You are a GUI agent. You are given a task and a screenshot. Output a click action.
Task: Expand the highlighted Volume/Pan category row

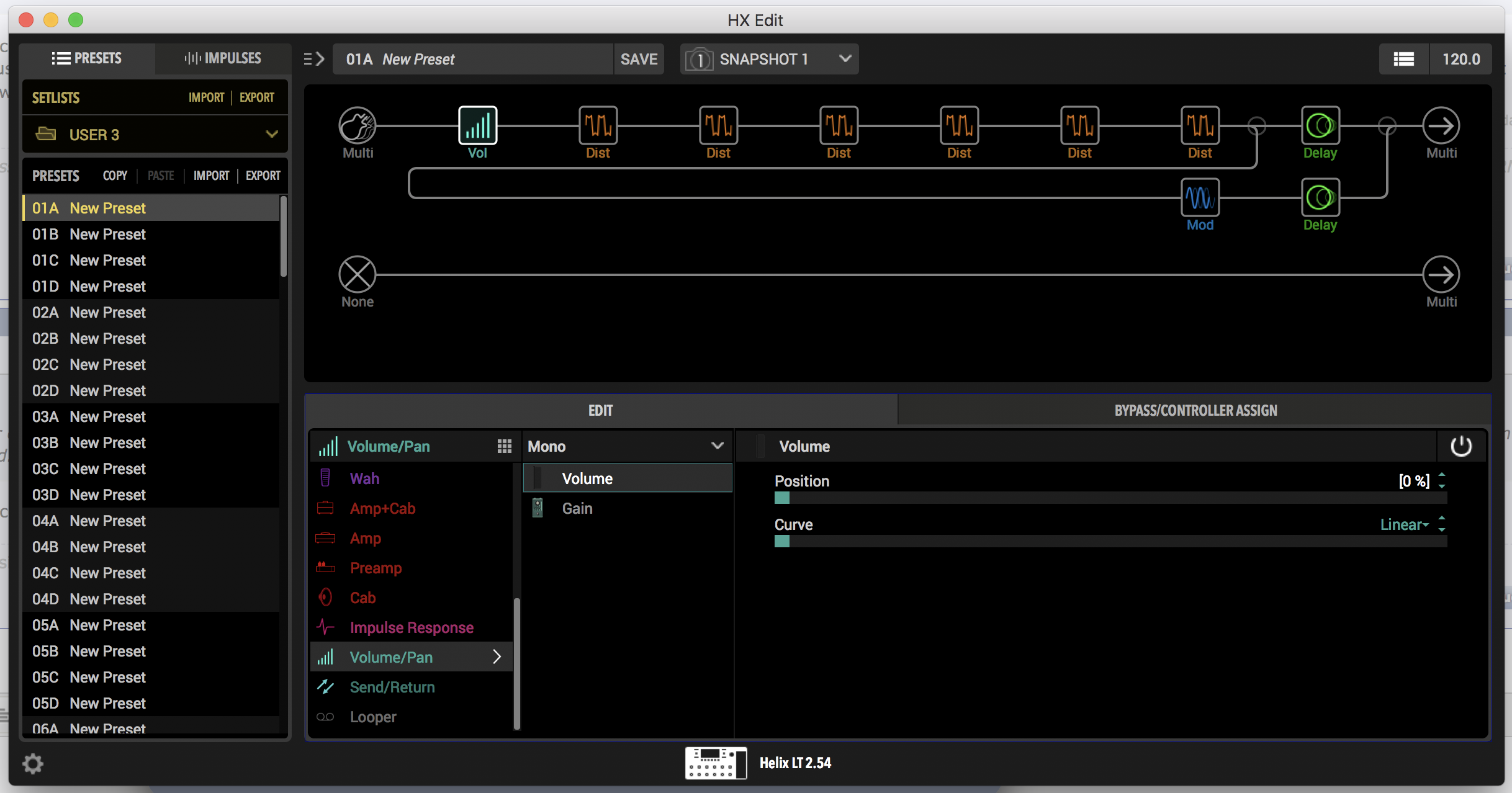[497, 657]
